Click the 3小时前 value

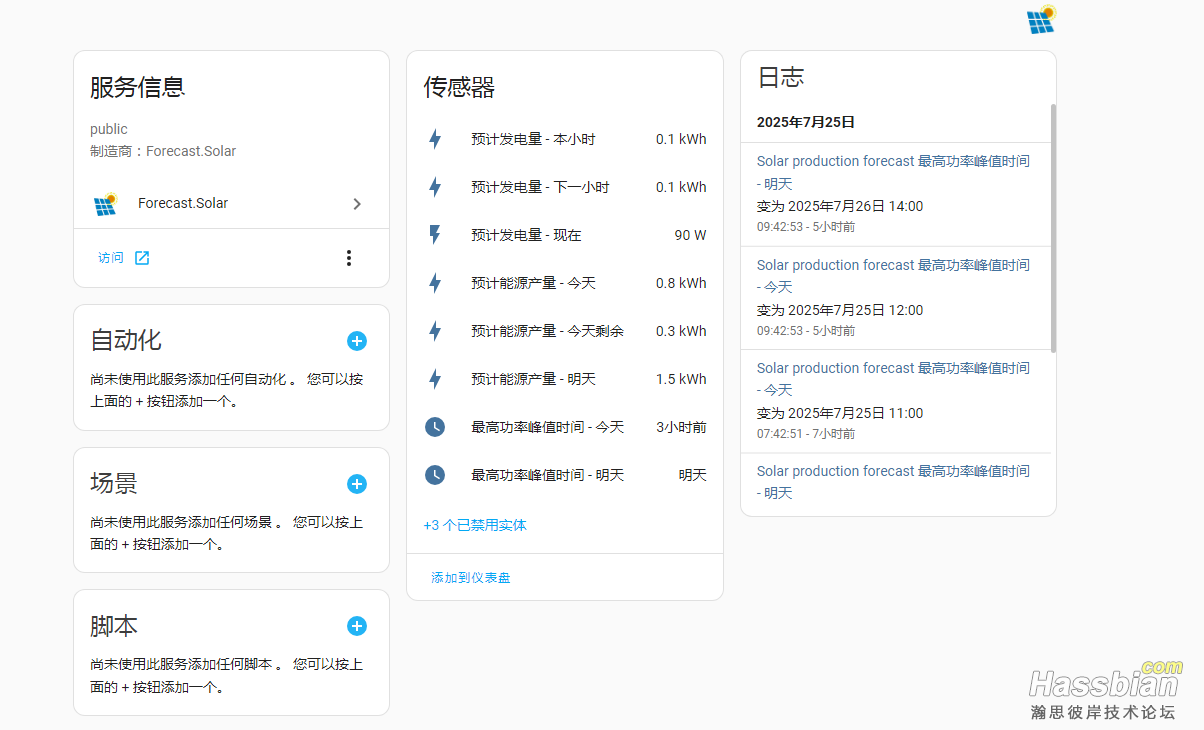click(681, 427)
